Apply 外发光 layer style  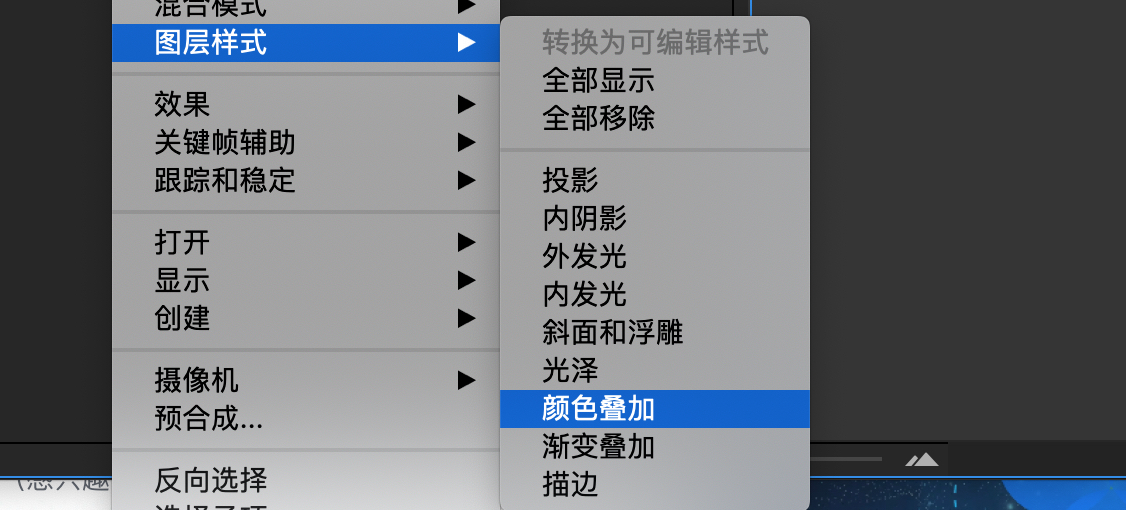point(654,256)
